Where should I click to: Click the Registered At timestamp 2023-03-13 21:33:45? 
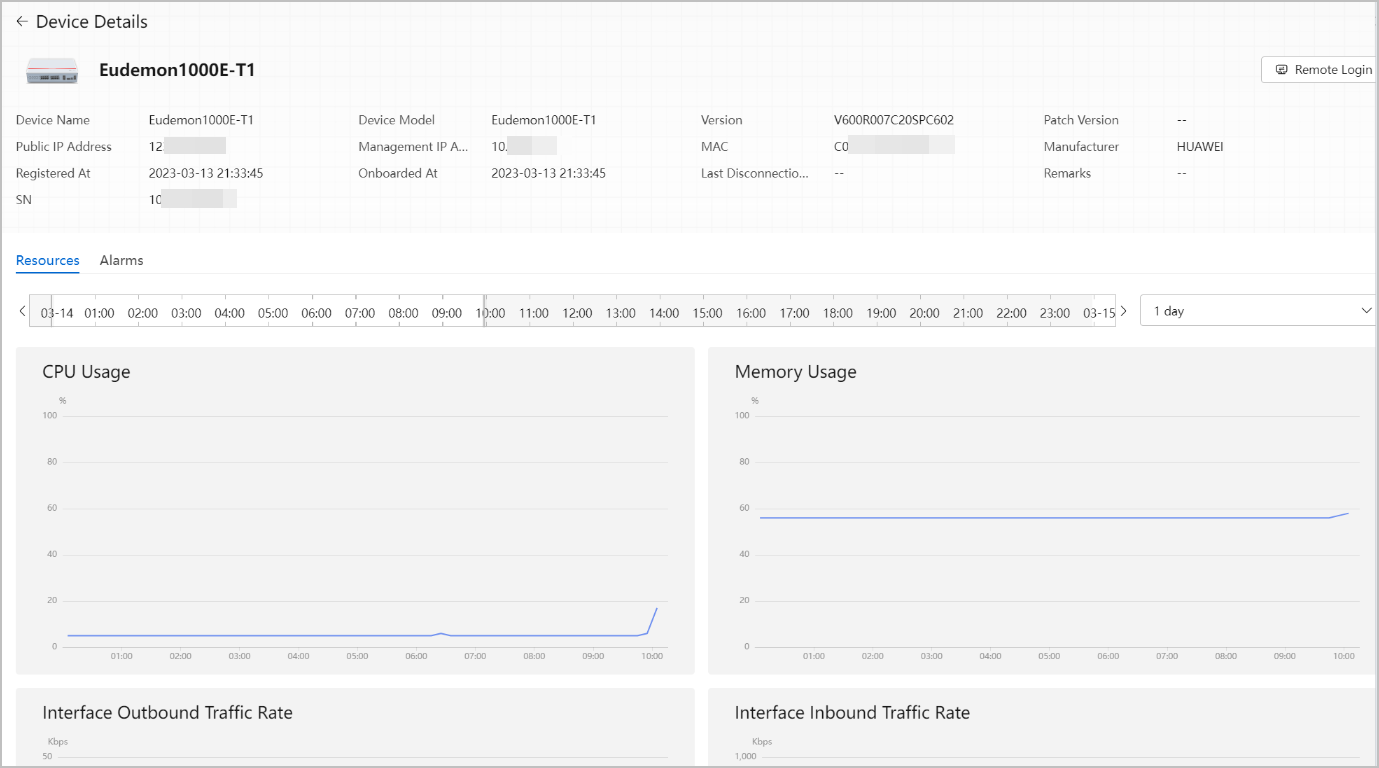(x=206, y=173)
